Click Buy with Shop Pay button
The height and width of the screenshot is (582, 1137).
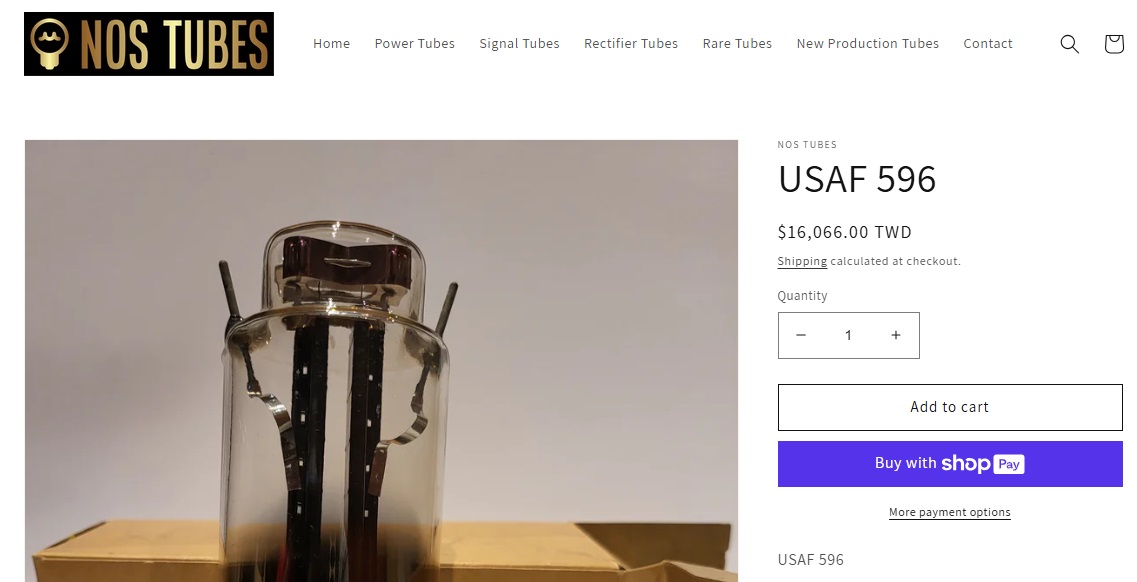click(x=950, y=464)
